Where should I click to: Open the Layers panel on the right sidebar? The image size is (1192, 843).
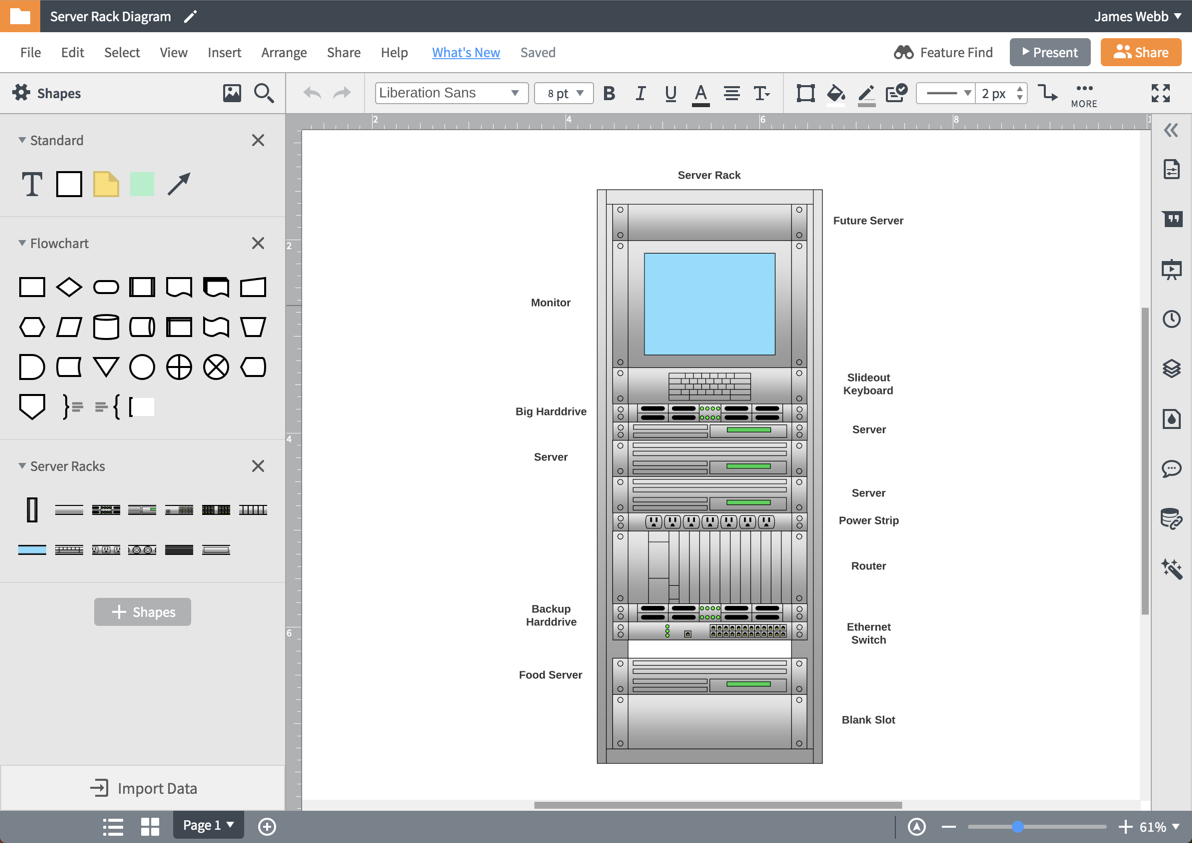pos(1171,368)
